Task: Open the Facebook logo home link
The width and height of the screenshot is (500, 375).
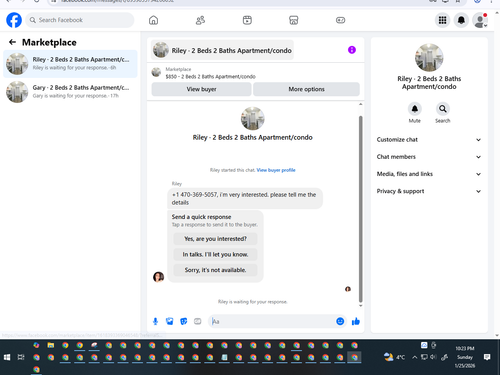Action: click(x=14, y=20)
